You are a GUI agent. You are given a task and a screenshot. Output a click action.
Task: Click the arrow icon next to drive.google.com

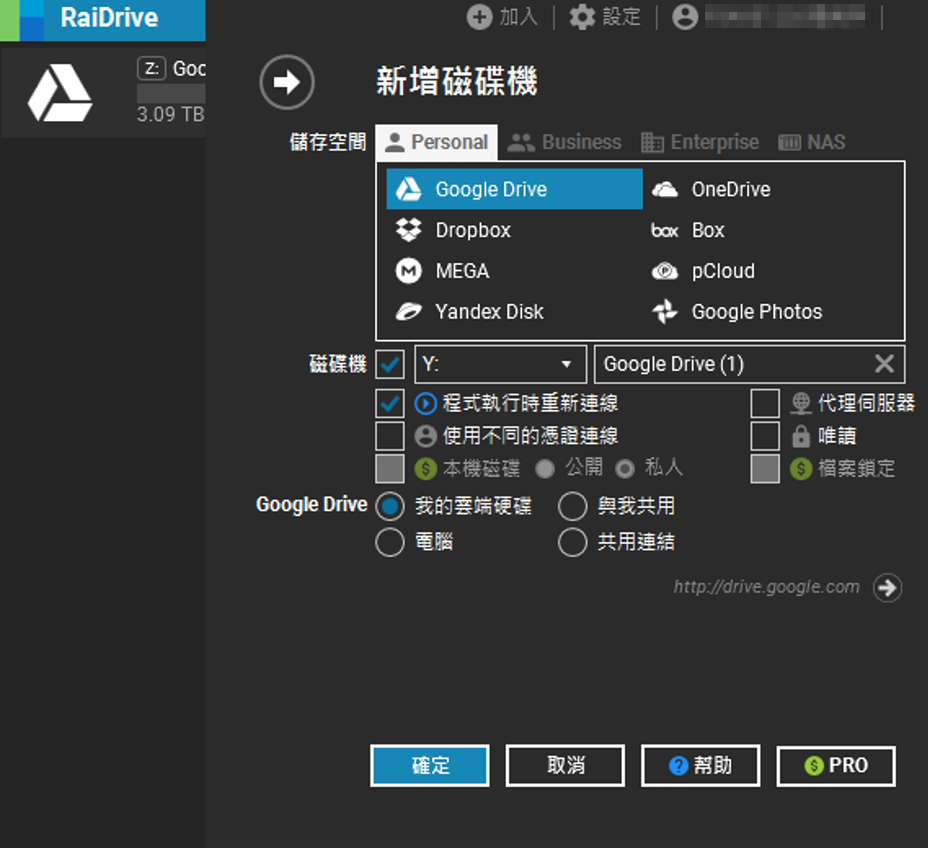887,588
